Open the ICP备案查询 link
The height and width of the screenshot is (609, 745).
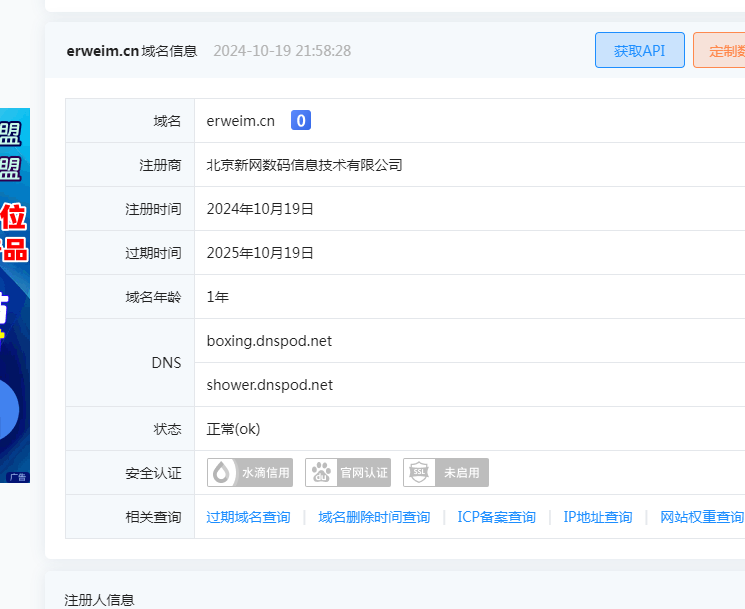click(x=497, y=517)
